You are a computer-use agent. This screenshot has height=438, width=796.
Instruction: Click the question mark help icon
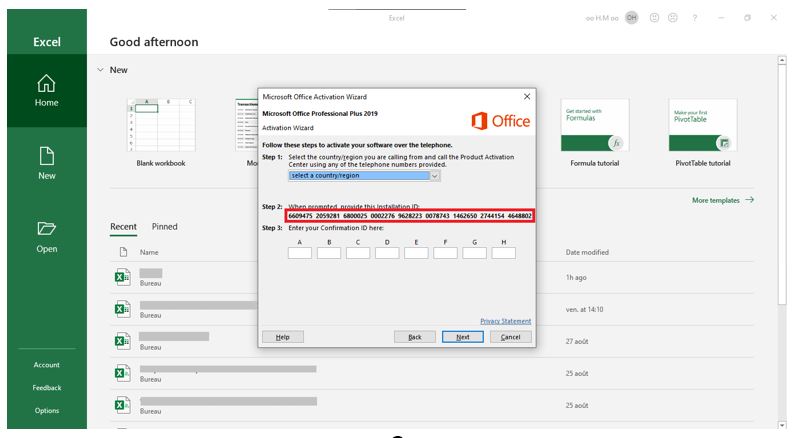click(x=694, y=18)
